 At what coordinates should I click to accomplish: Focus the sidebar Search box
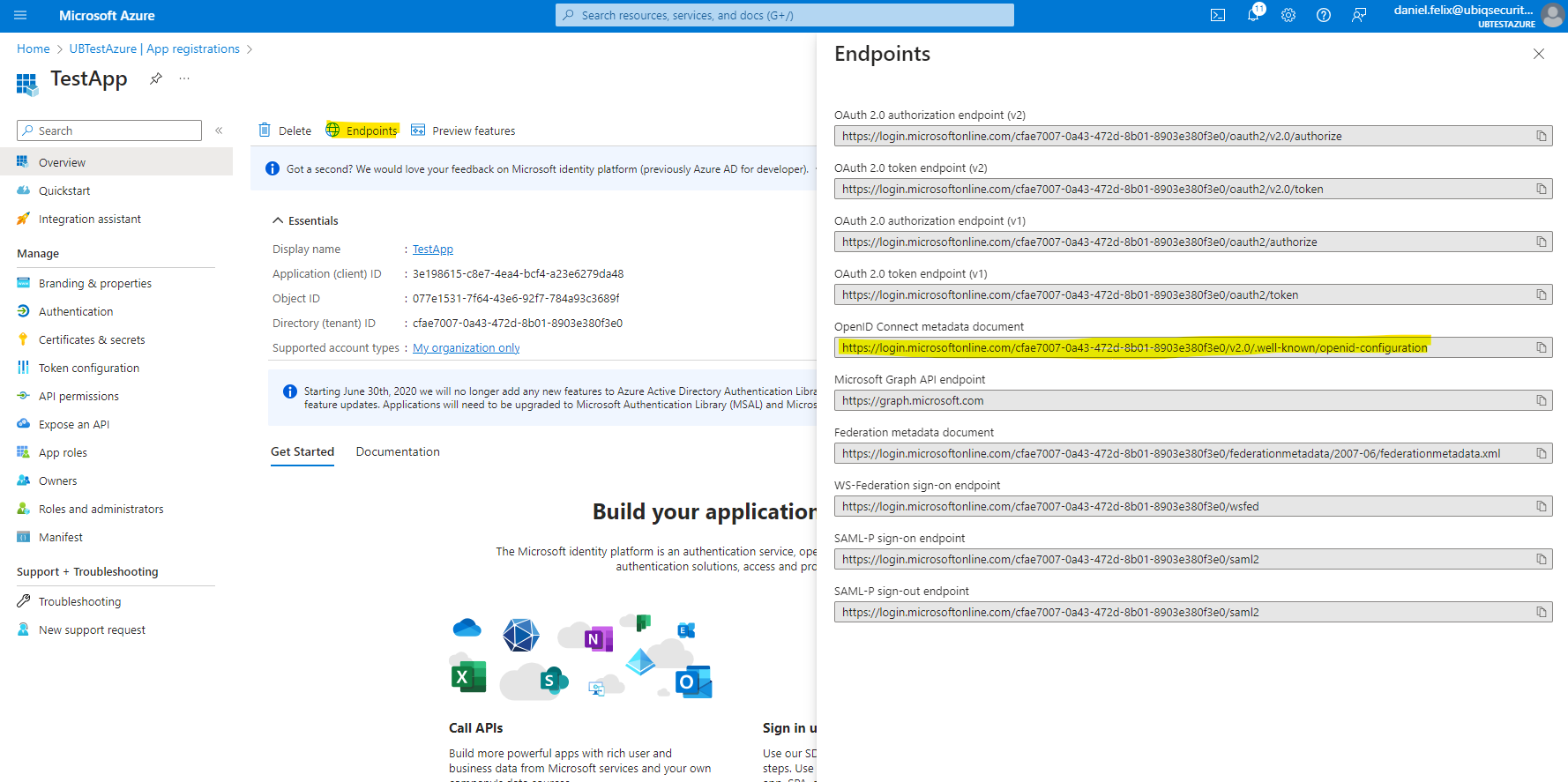[109, 130]
